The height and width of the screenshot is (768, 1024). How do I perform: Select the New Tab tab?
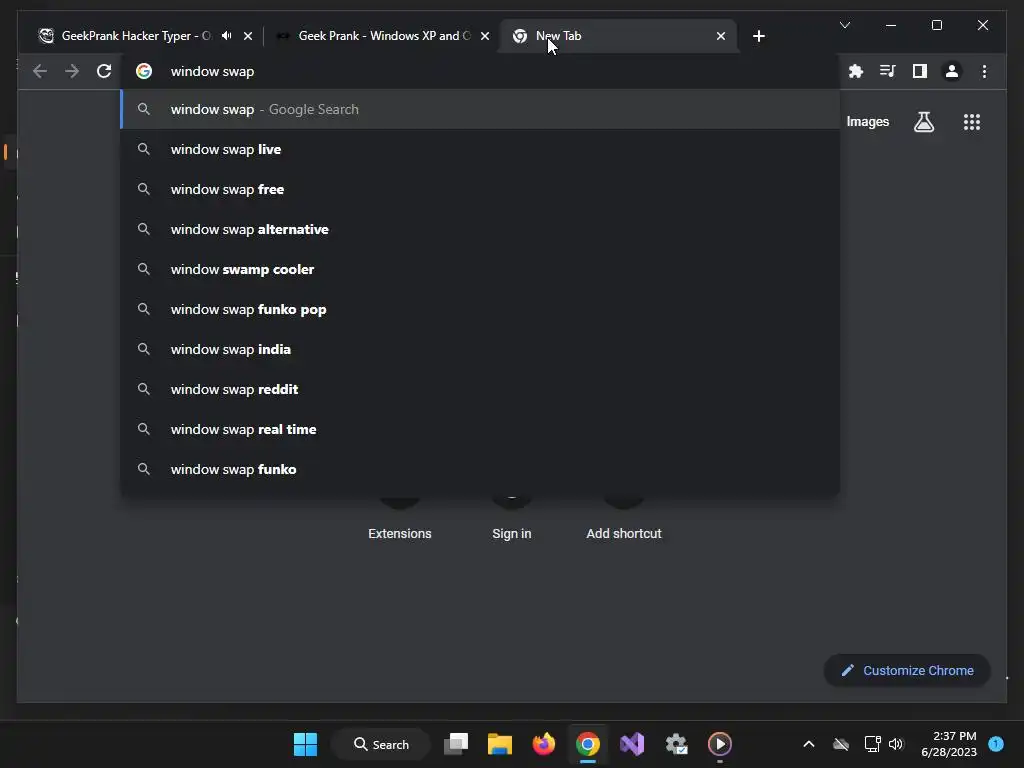click(618, 36)
